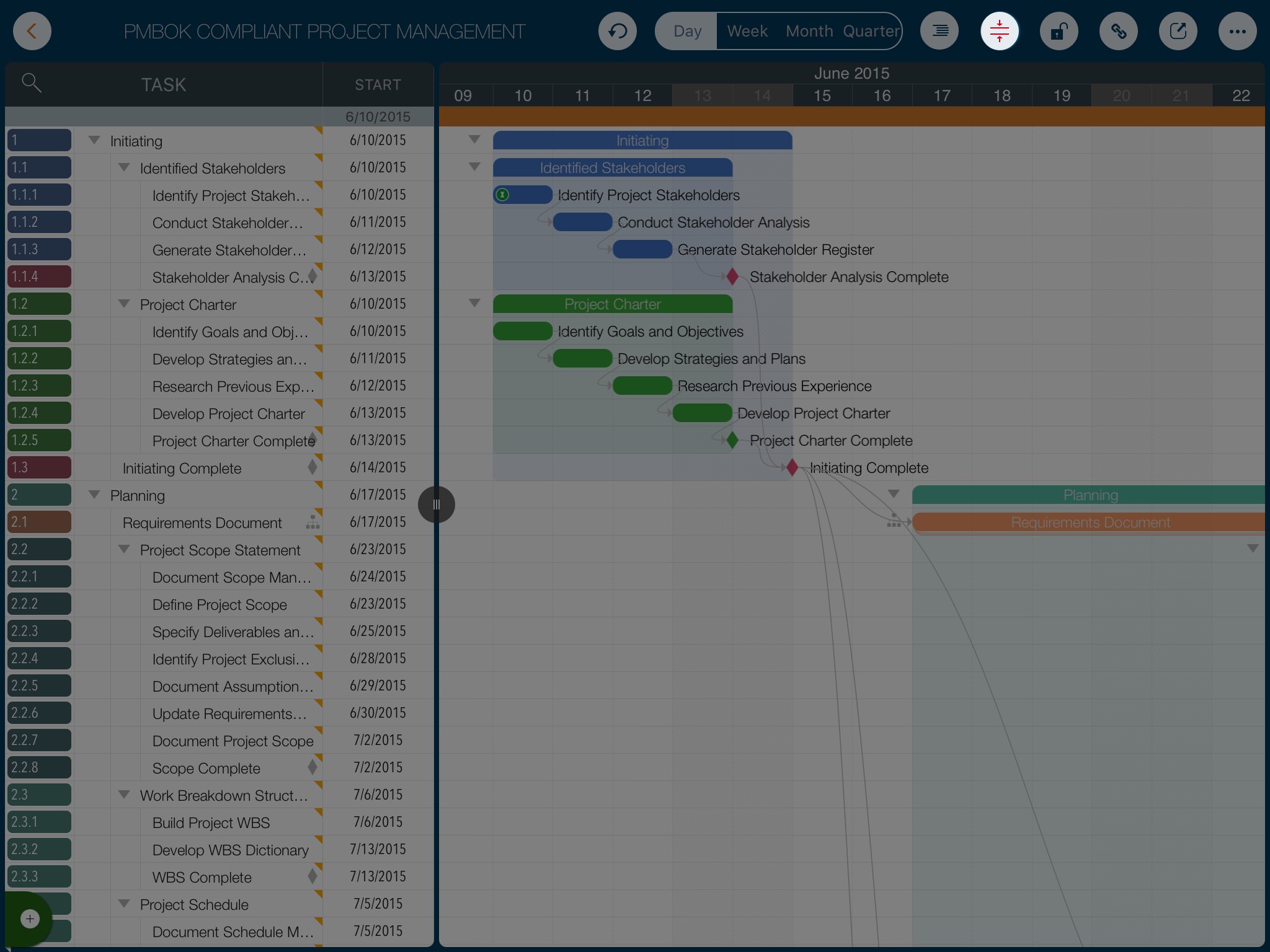Switch timeline scale to Month
1270x952 pixels.
[x=809, y=31]
